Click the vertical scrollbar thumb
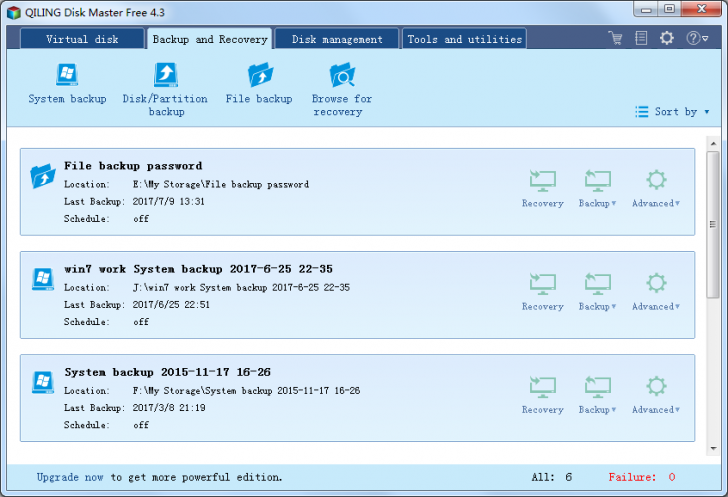 [713, 224]
